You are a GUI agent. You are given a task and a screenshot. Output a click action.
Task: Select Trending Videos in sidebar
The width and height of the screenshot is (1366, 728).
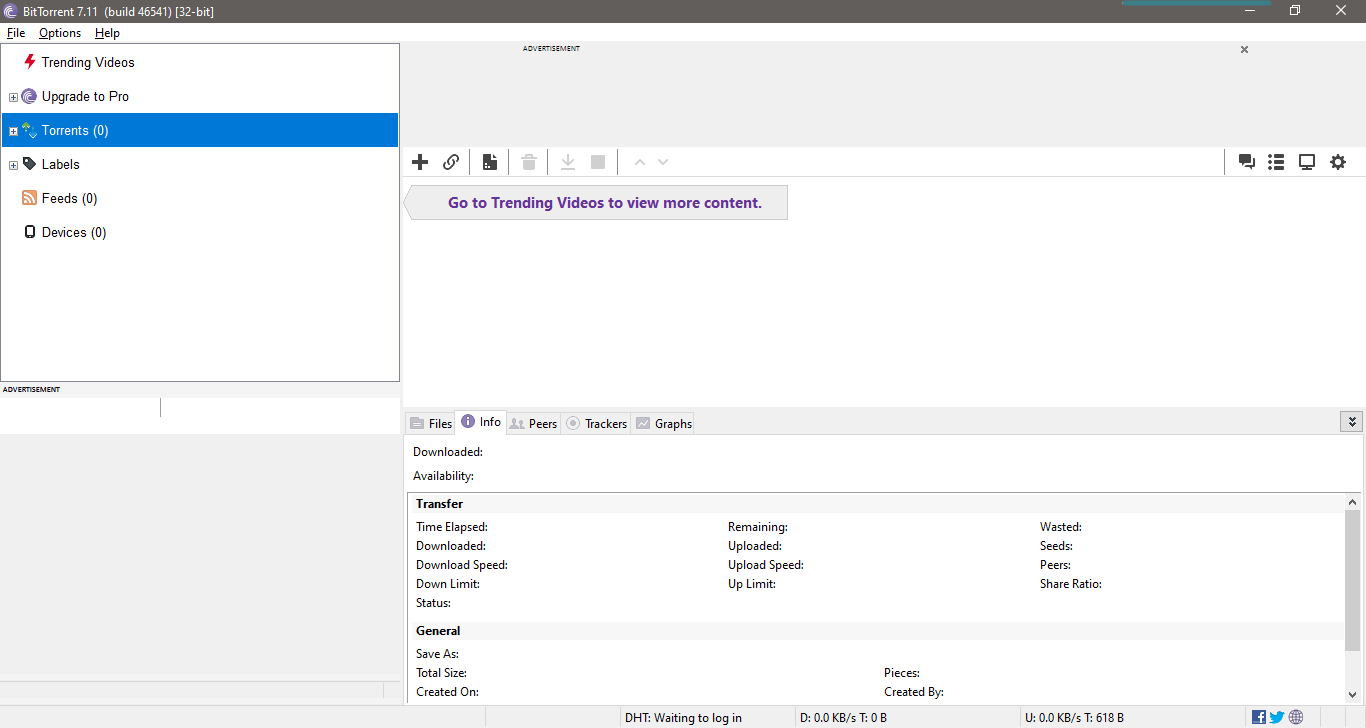[88, 62]
